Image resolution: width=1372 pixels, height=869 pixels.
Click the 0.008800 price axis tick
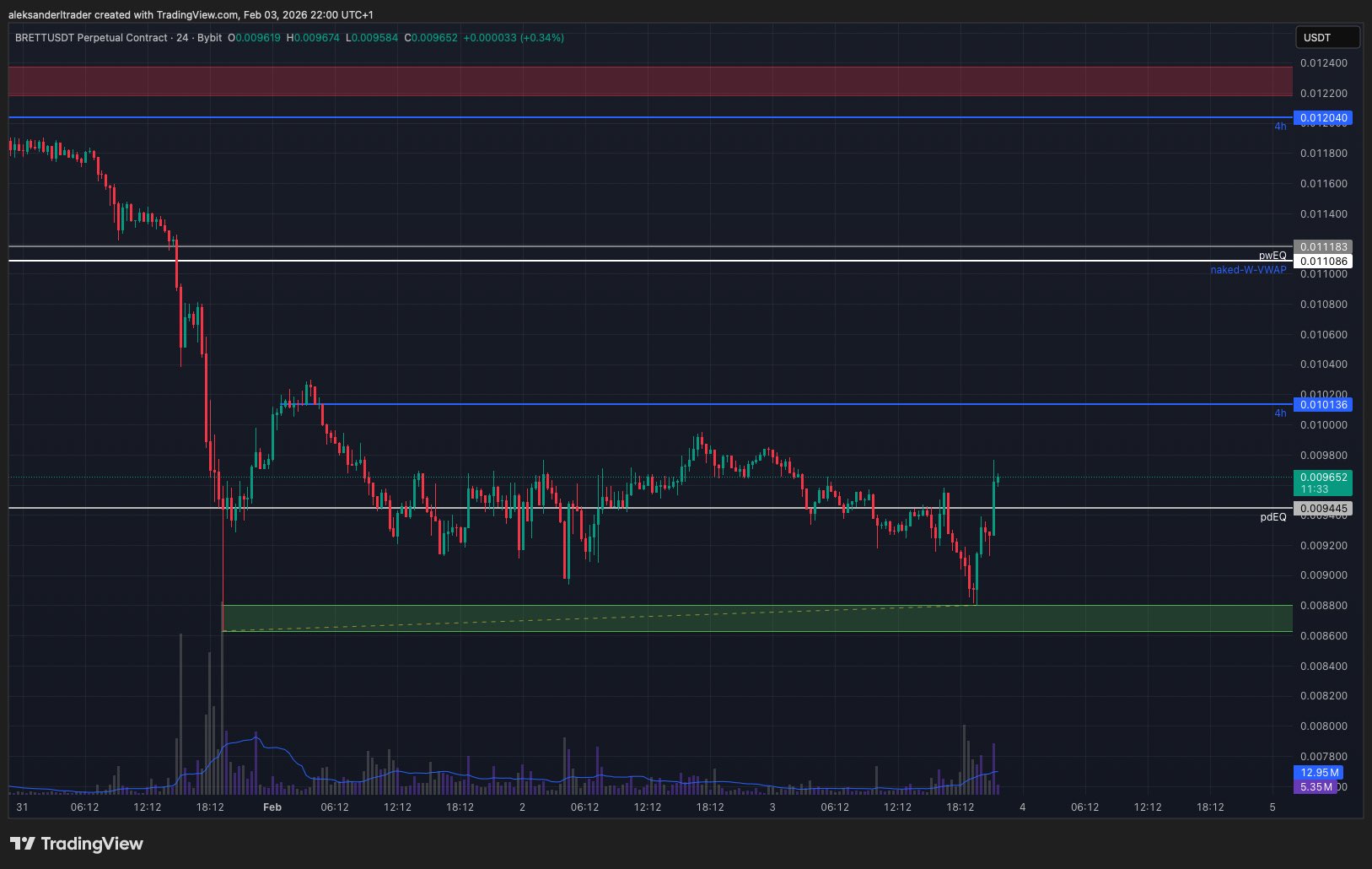(1323, 606)
